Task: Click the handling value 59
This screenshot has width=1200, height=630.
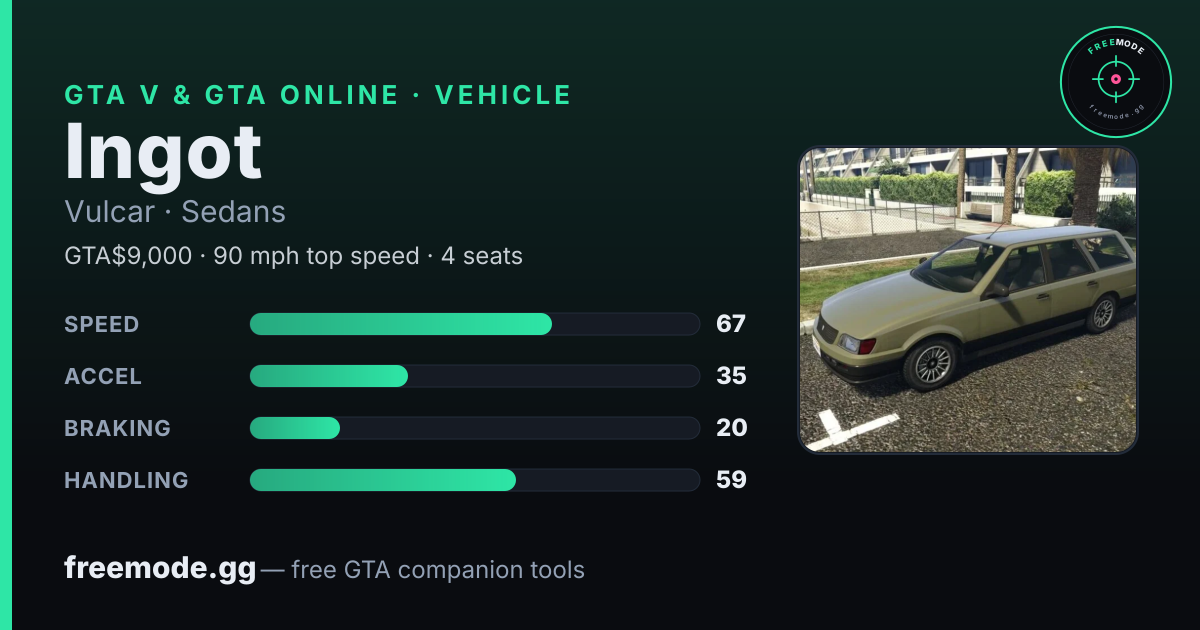Action: 731,480
